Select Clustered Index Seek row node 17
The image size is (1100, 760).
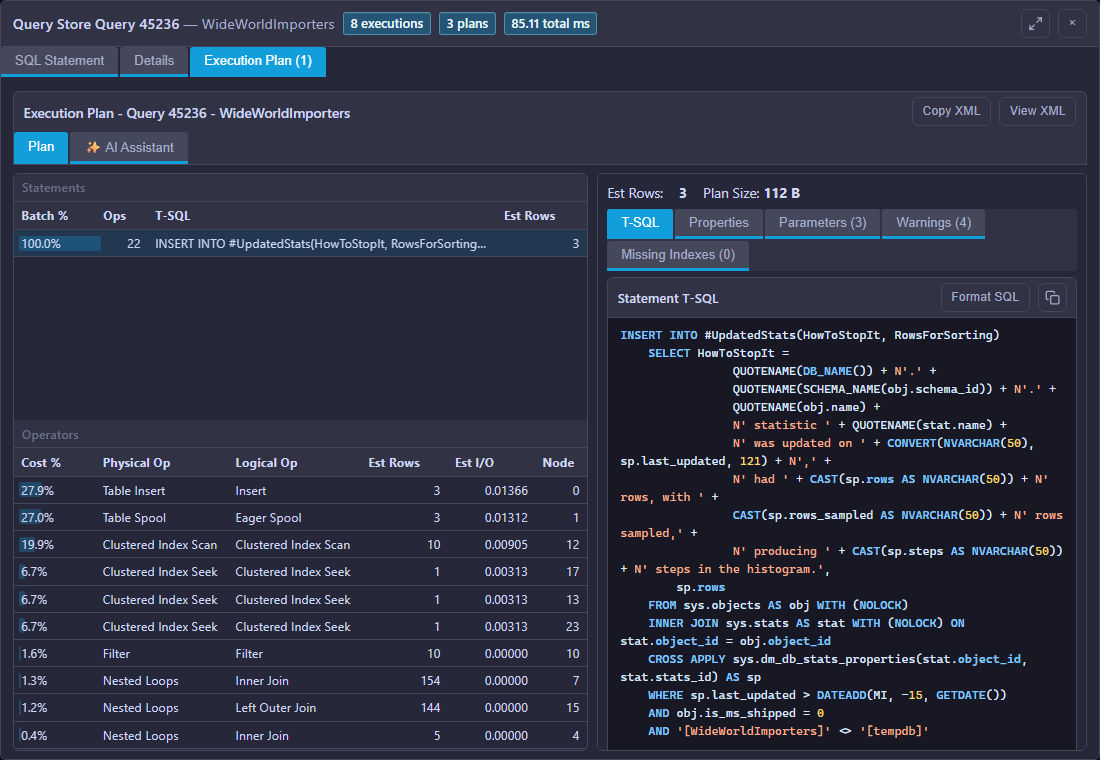300,572
